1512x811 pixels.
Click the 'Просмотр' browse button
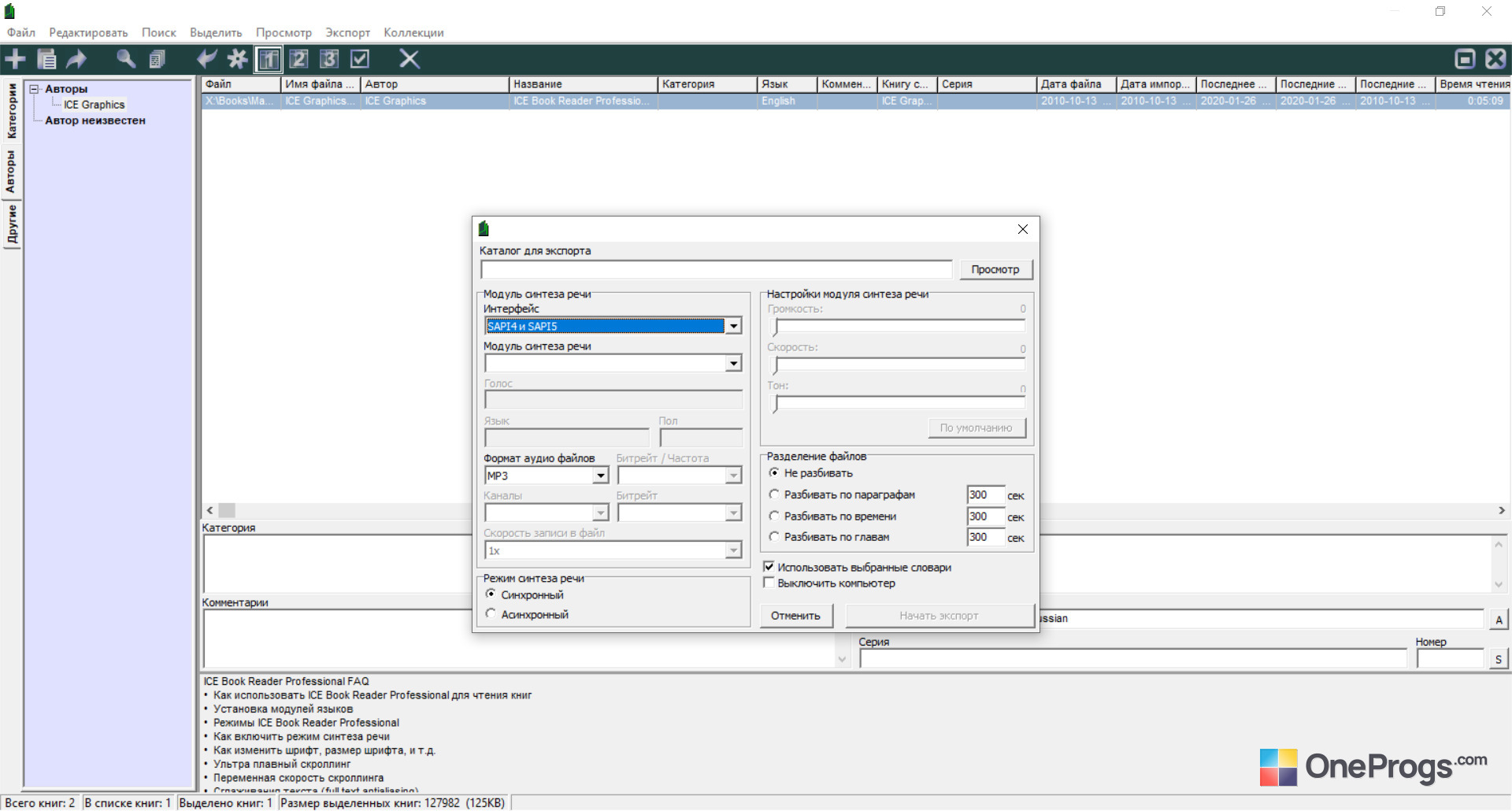tap(995, 269)
